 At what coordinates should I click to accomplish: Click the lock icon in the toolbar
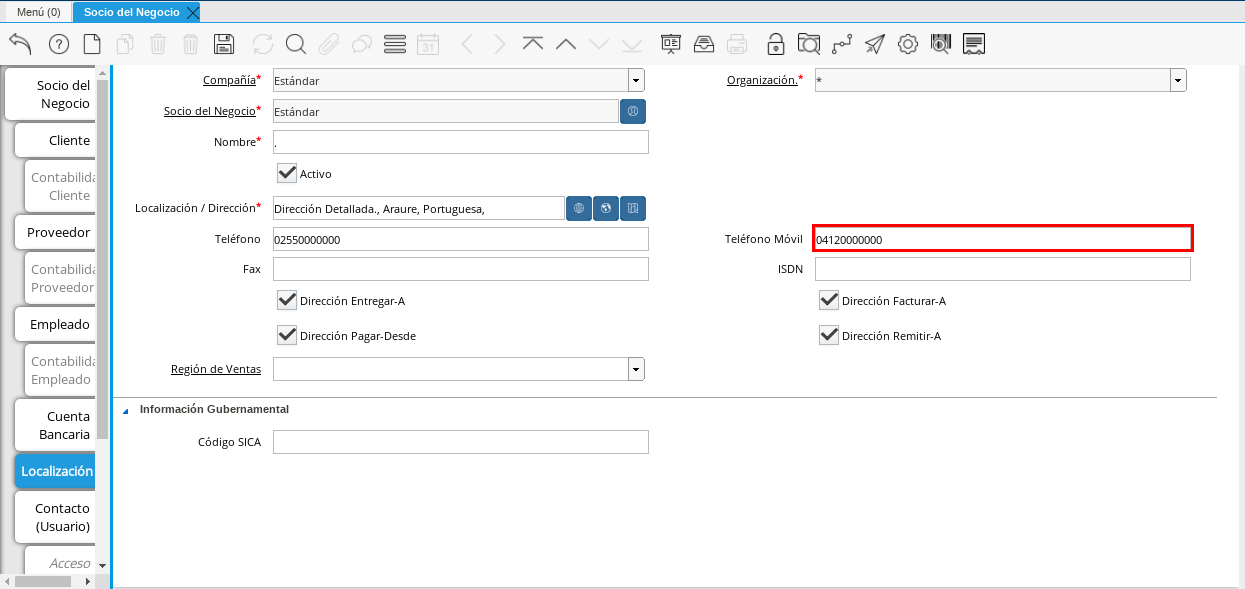coord(775,44)
